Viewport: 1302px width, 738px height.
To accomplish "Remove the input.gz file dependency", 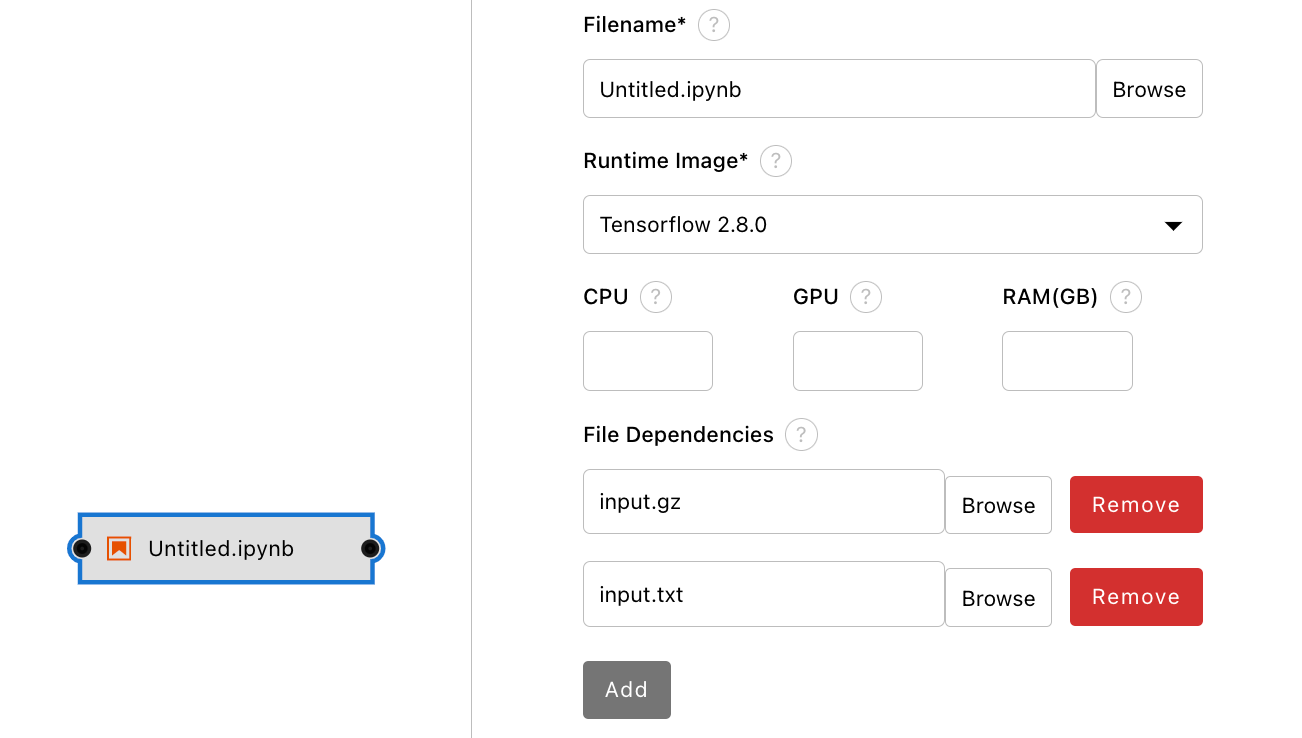I will pos(1136,505).
